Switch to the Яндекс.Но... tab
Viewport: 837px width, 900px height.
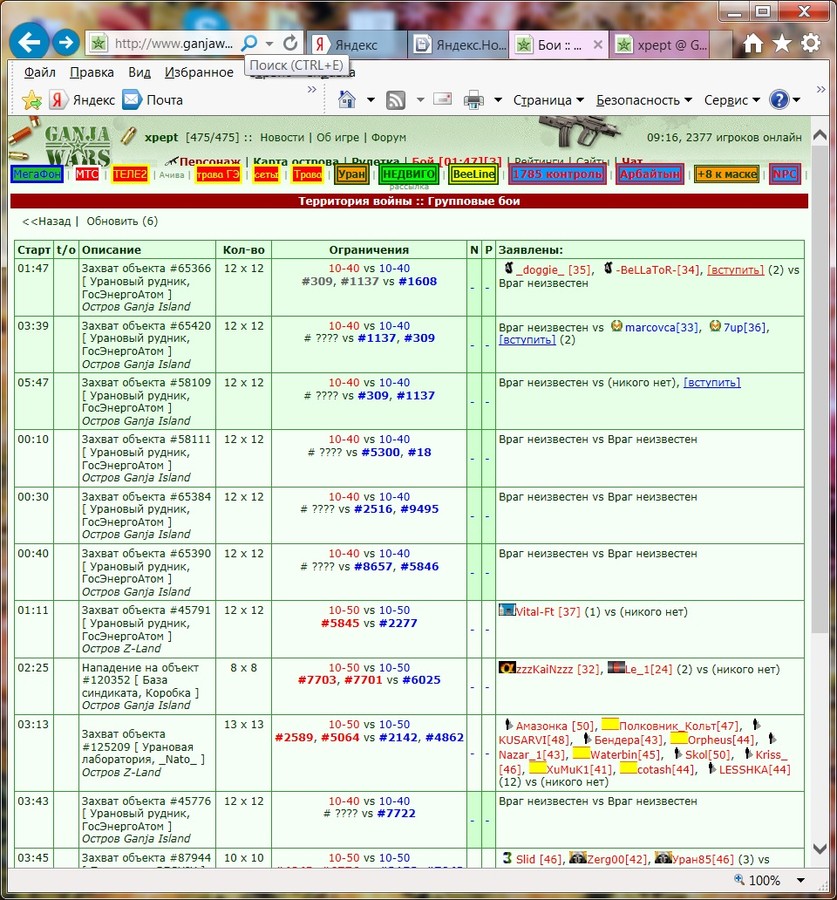(460, 45)
